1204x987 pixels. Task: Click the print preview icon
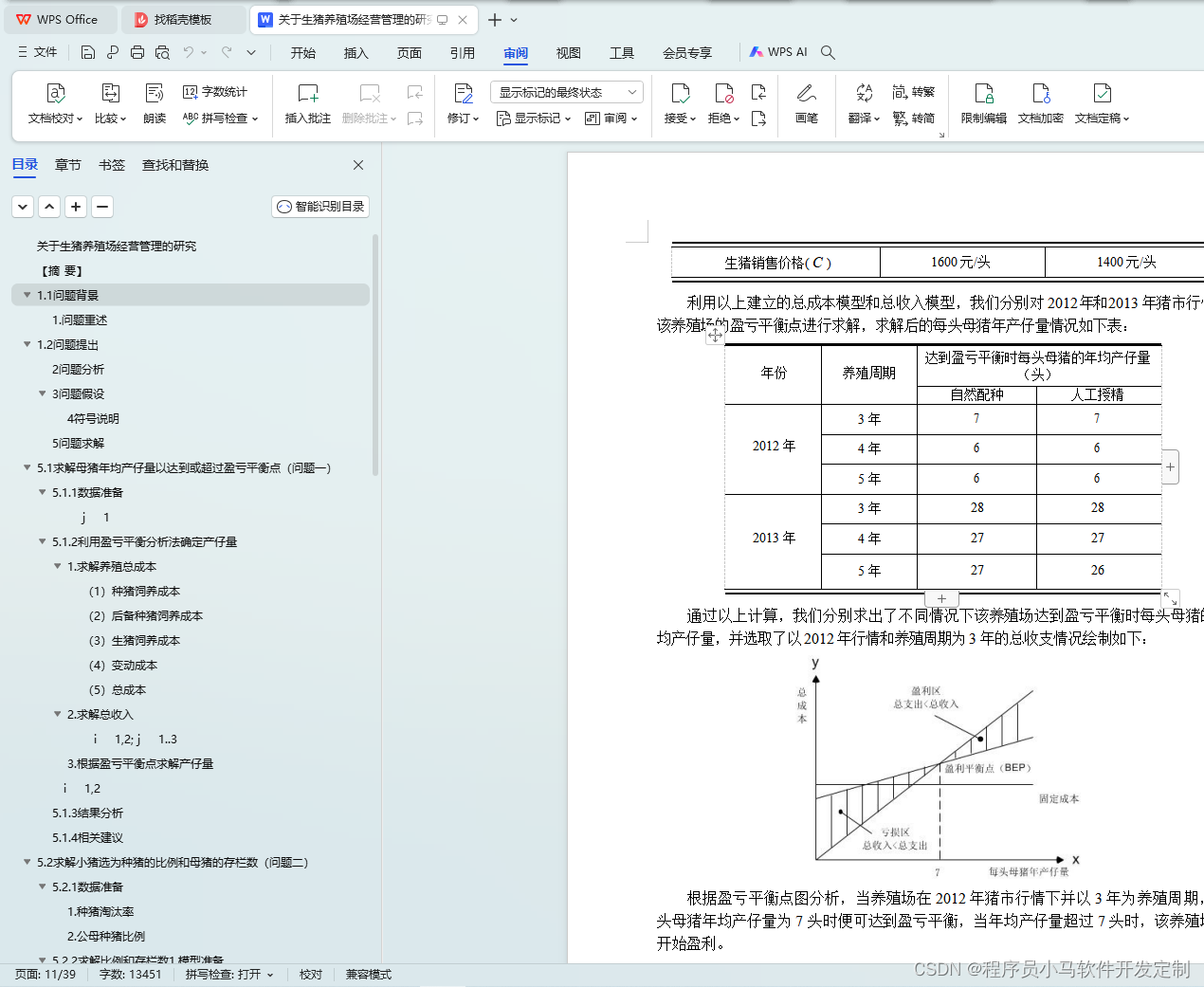pyautogui.click(x=162, y=52)
